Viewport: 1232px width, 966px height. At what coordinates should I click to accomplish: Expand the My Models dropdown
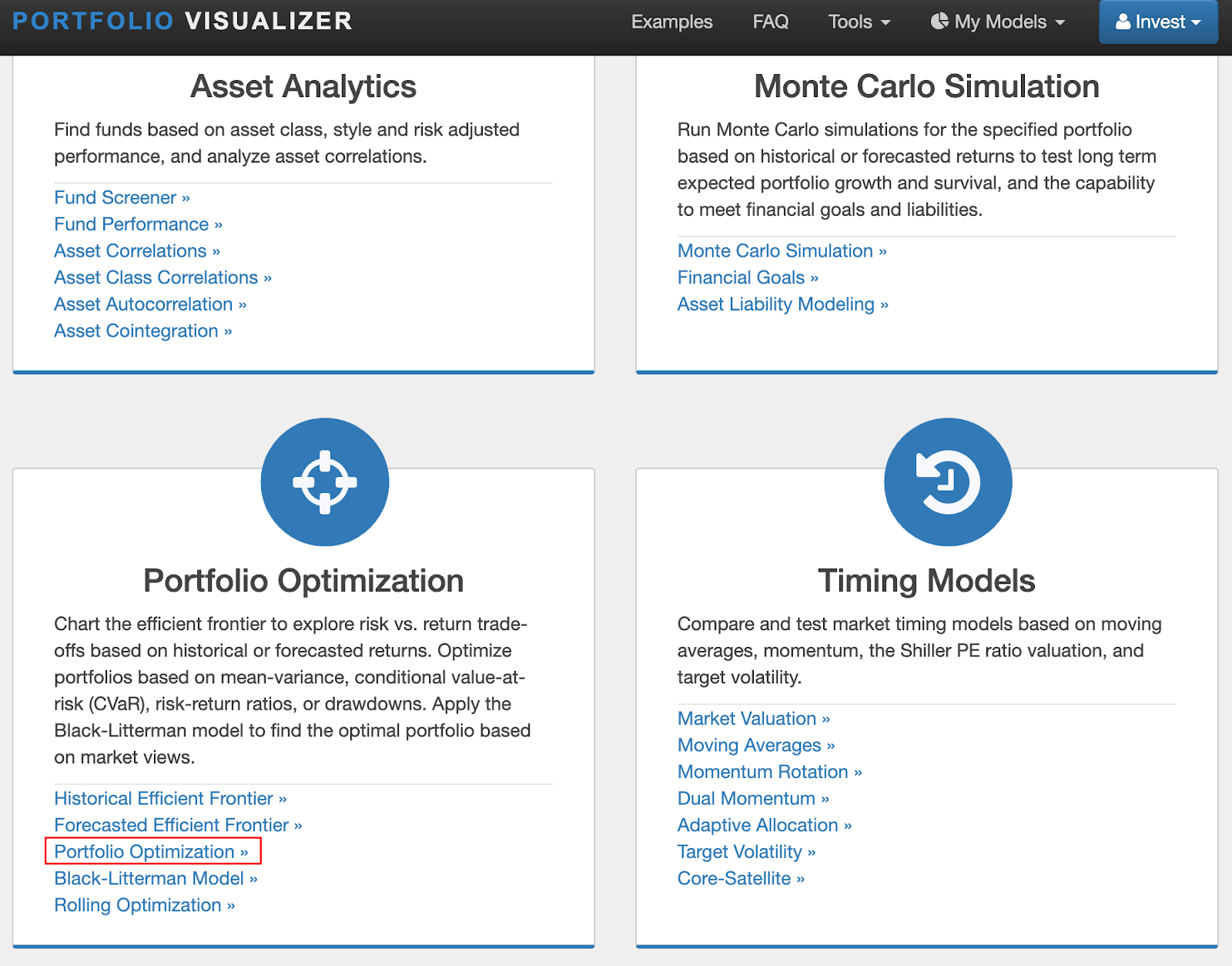coord(998,22)
